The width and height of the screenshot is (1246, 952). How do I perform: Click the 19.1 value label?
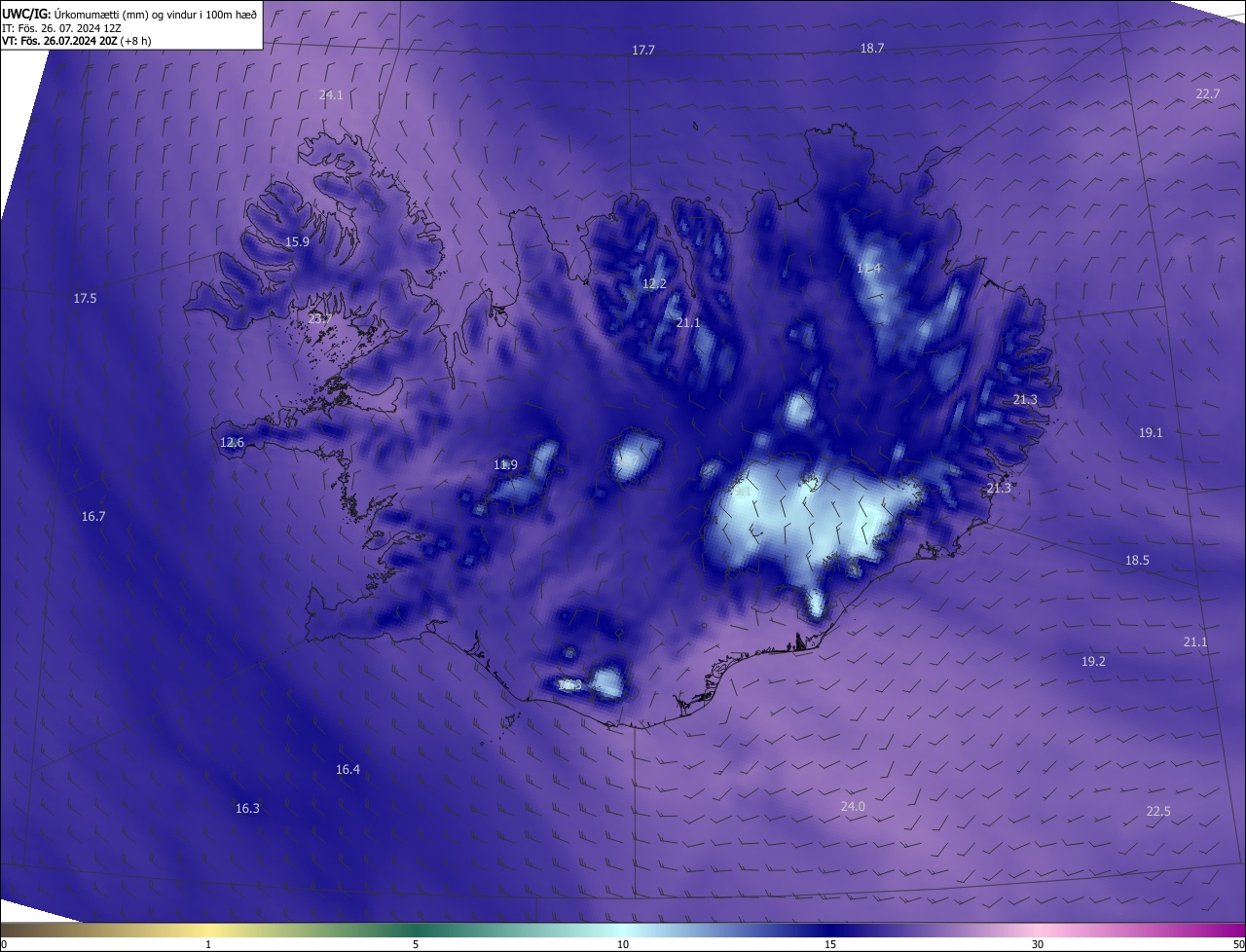click(1151, 432)
